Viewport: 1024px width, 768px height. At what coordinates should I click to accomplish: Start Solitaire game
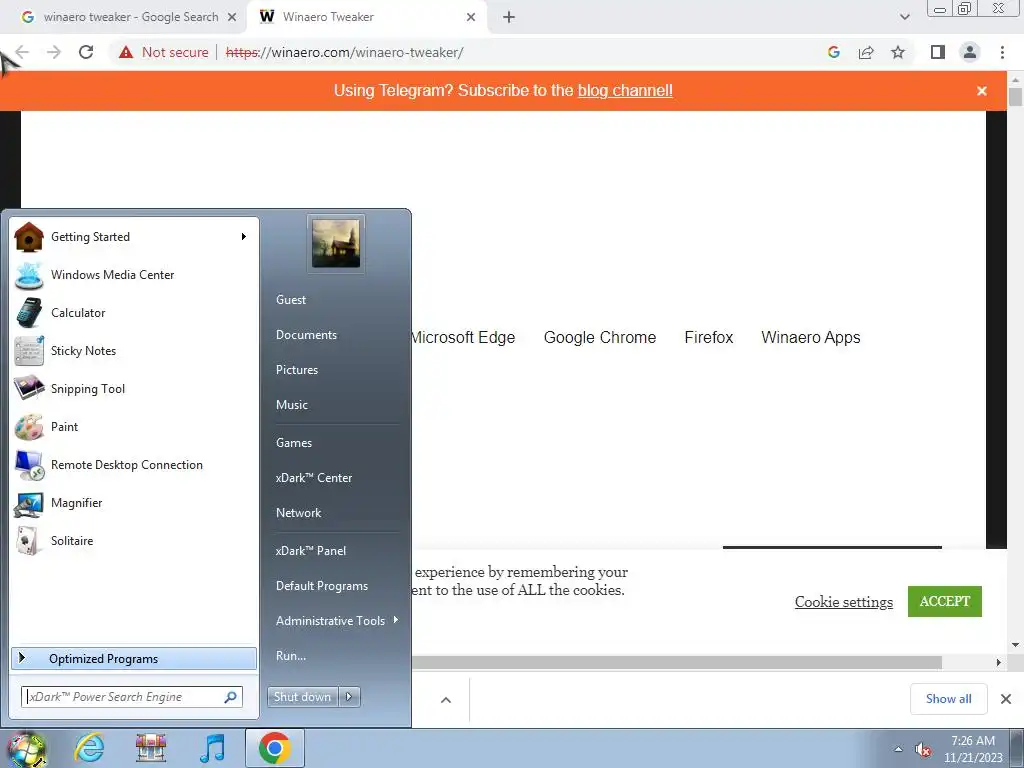pos(134,541)
